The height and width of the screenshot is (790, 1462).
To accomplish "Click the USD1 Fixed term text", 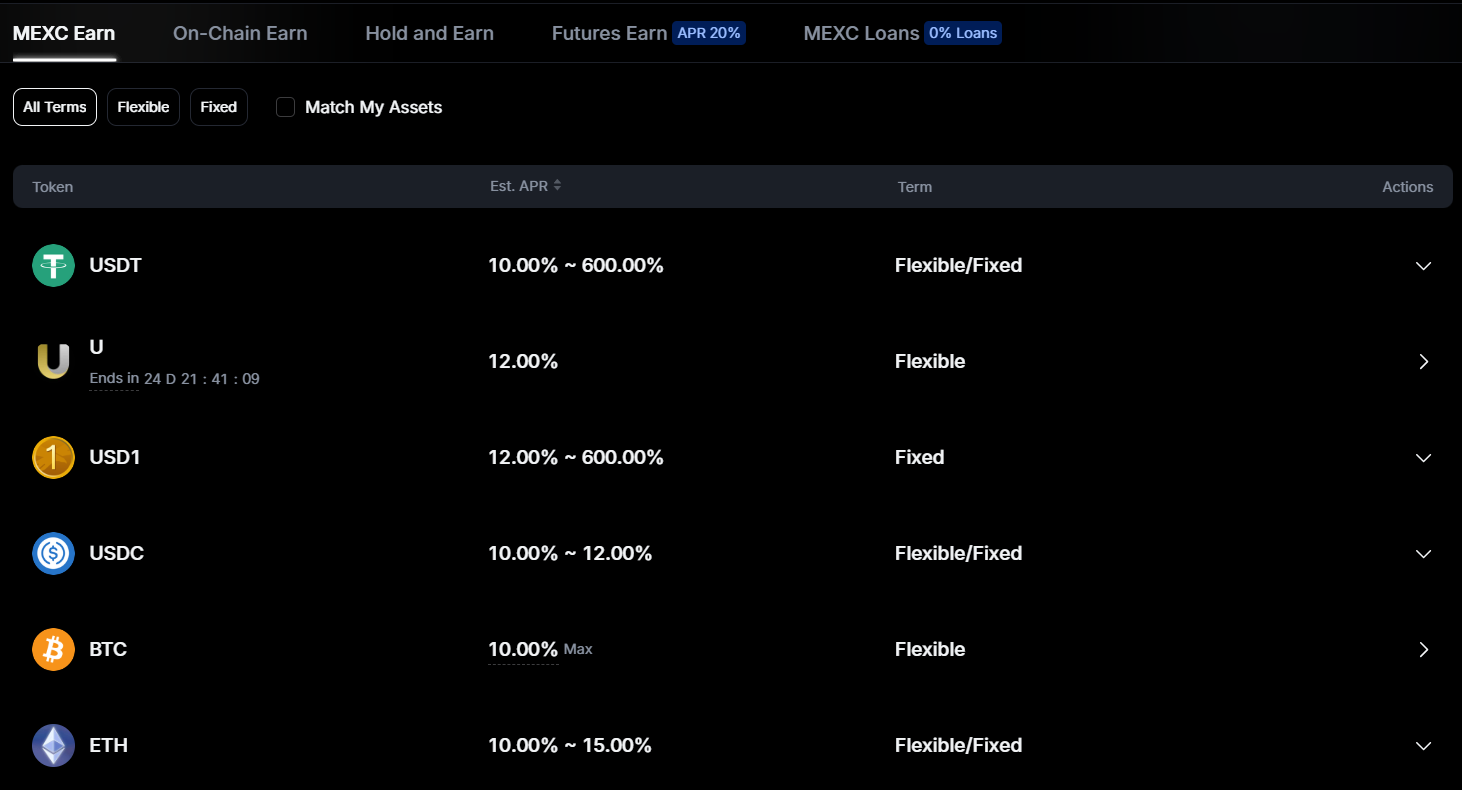I will tap(920, 458).
